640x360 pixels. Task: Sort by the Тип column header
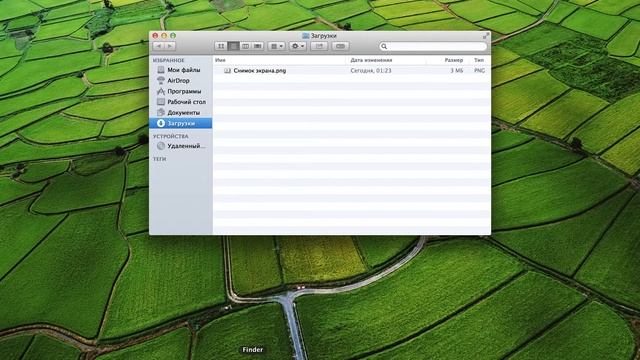coord(480,60)
